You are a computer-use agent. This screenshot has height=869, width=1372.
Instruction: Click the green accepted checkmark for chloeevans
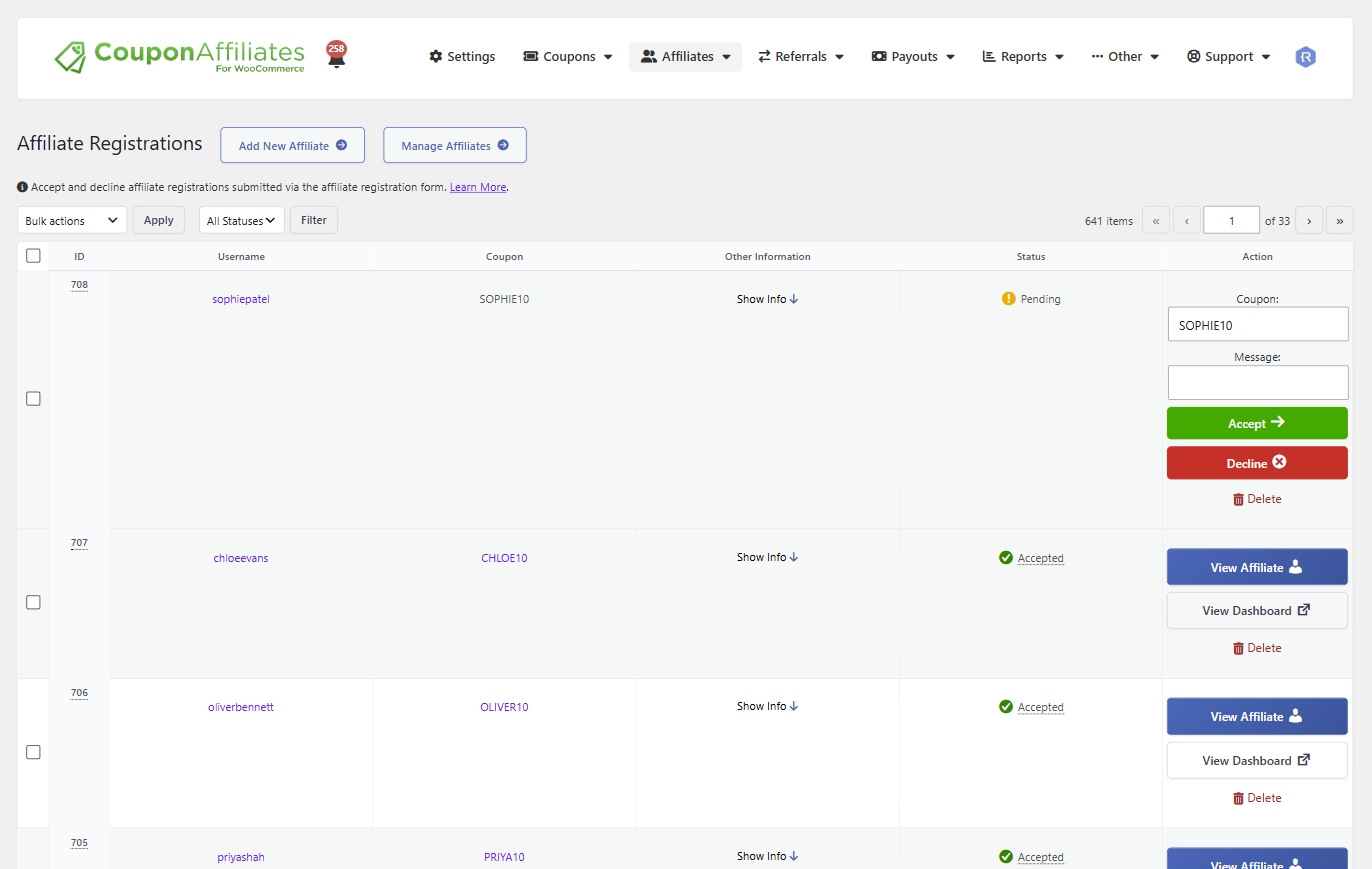click(x=1006, y=558)
